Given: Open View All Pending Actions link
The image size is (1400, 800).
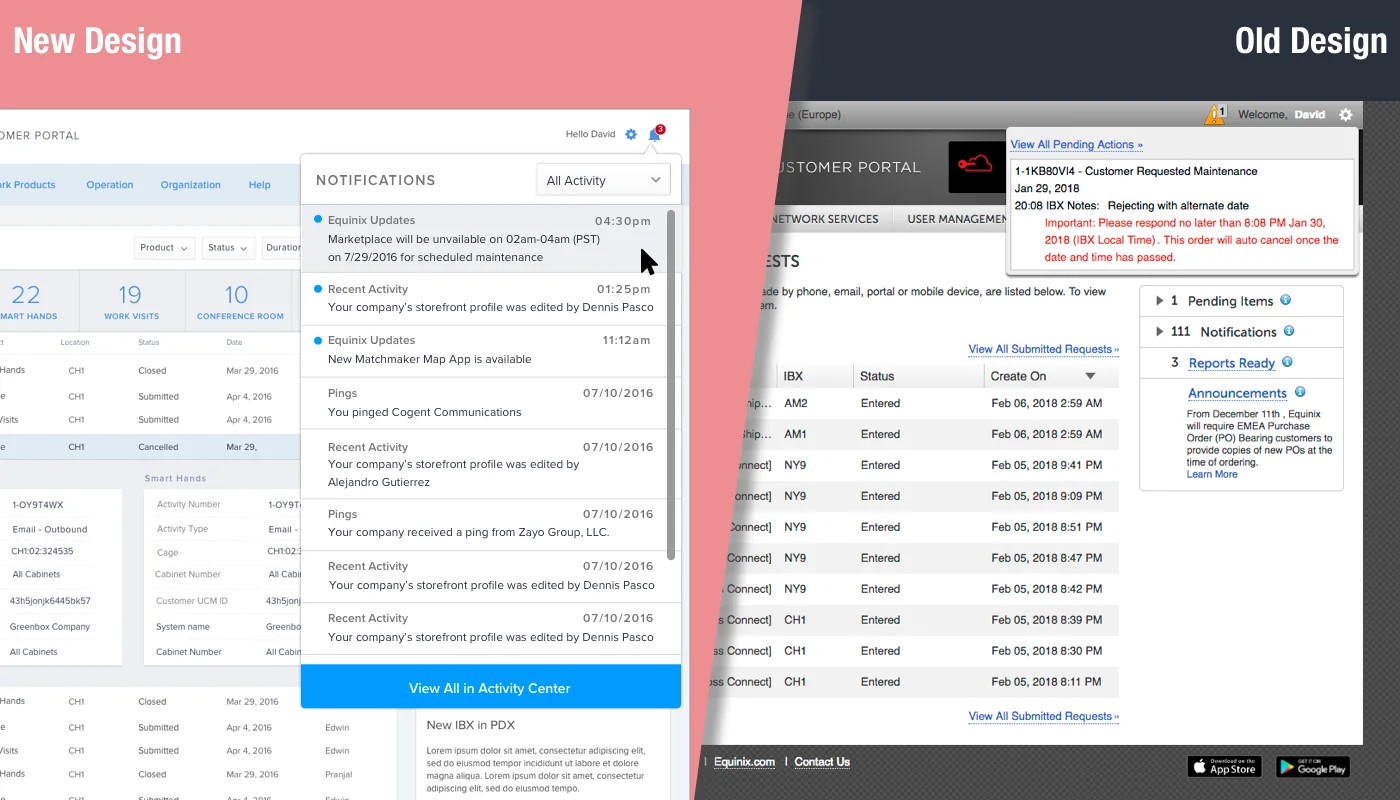Looking at the screenshot, I should point(1076,145).
